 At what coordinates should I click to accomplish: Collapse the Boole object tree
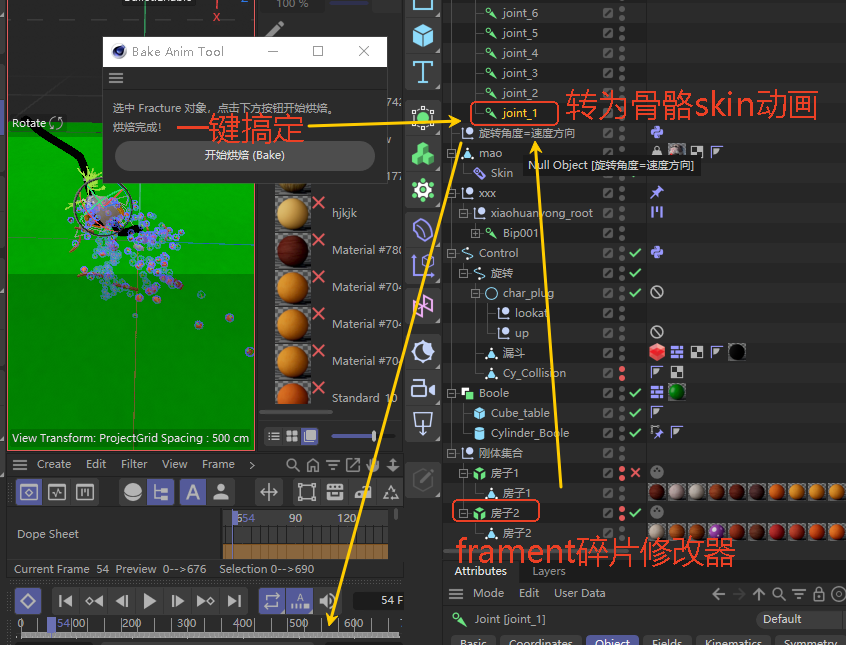coord(452,393)
